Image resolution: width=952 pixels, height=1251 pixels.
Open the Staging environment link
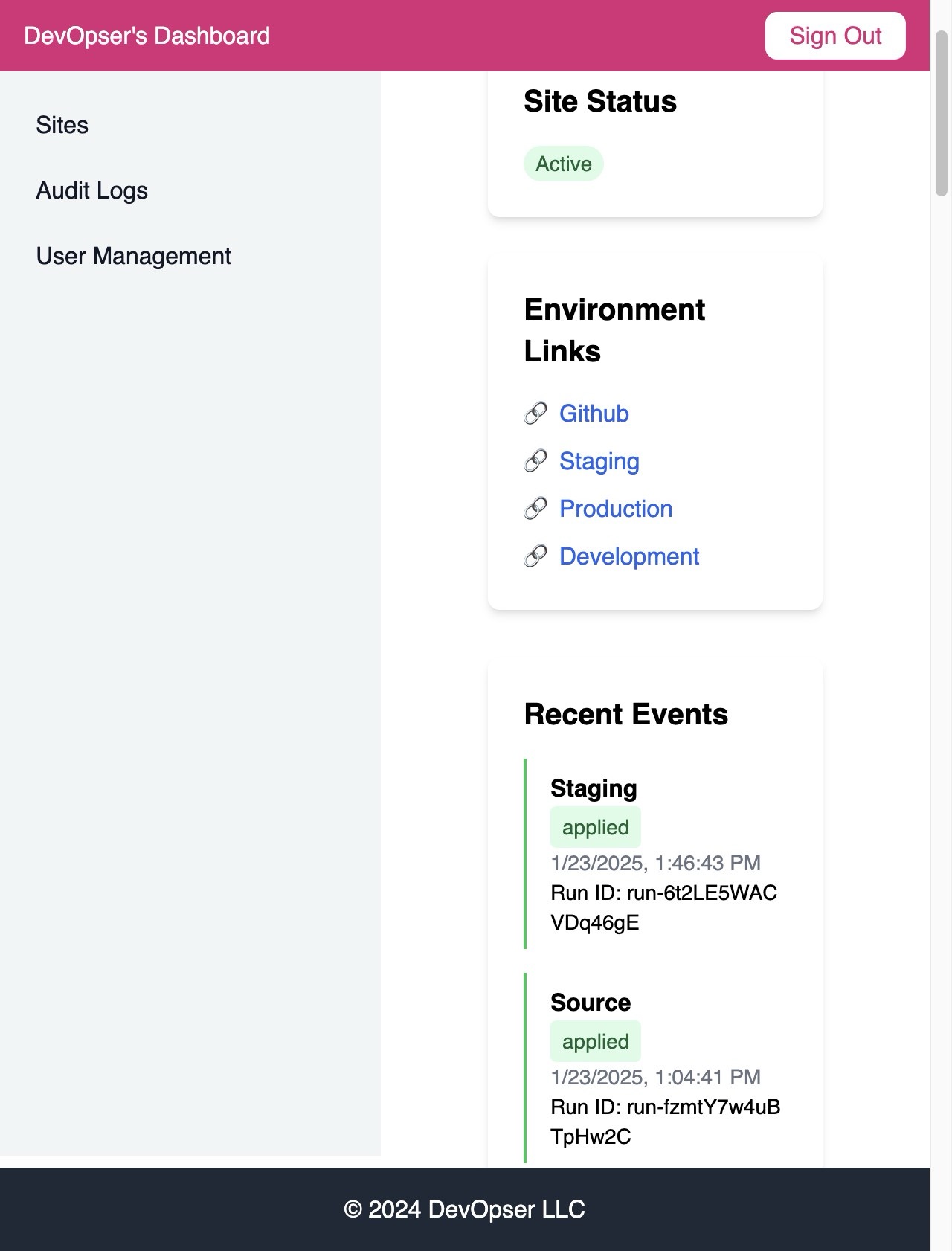point(599,461)
